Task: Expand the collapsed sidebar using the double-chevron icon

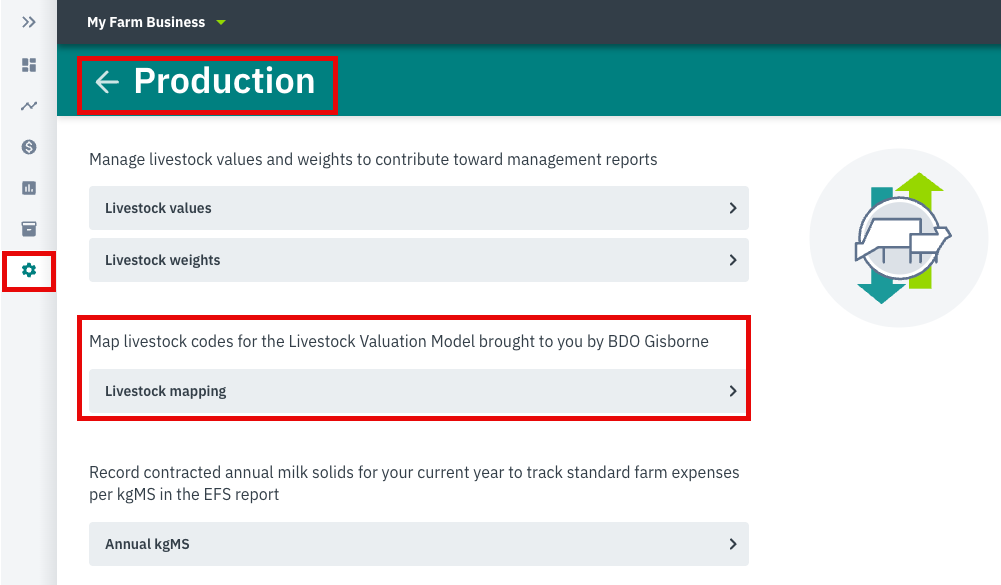Action: [28, 20]
